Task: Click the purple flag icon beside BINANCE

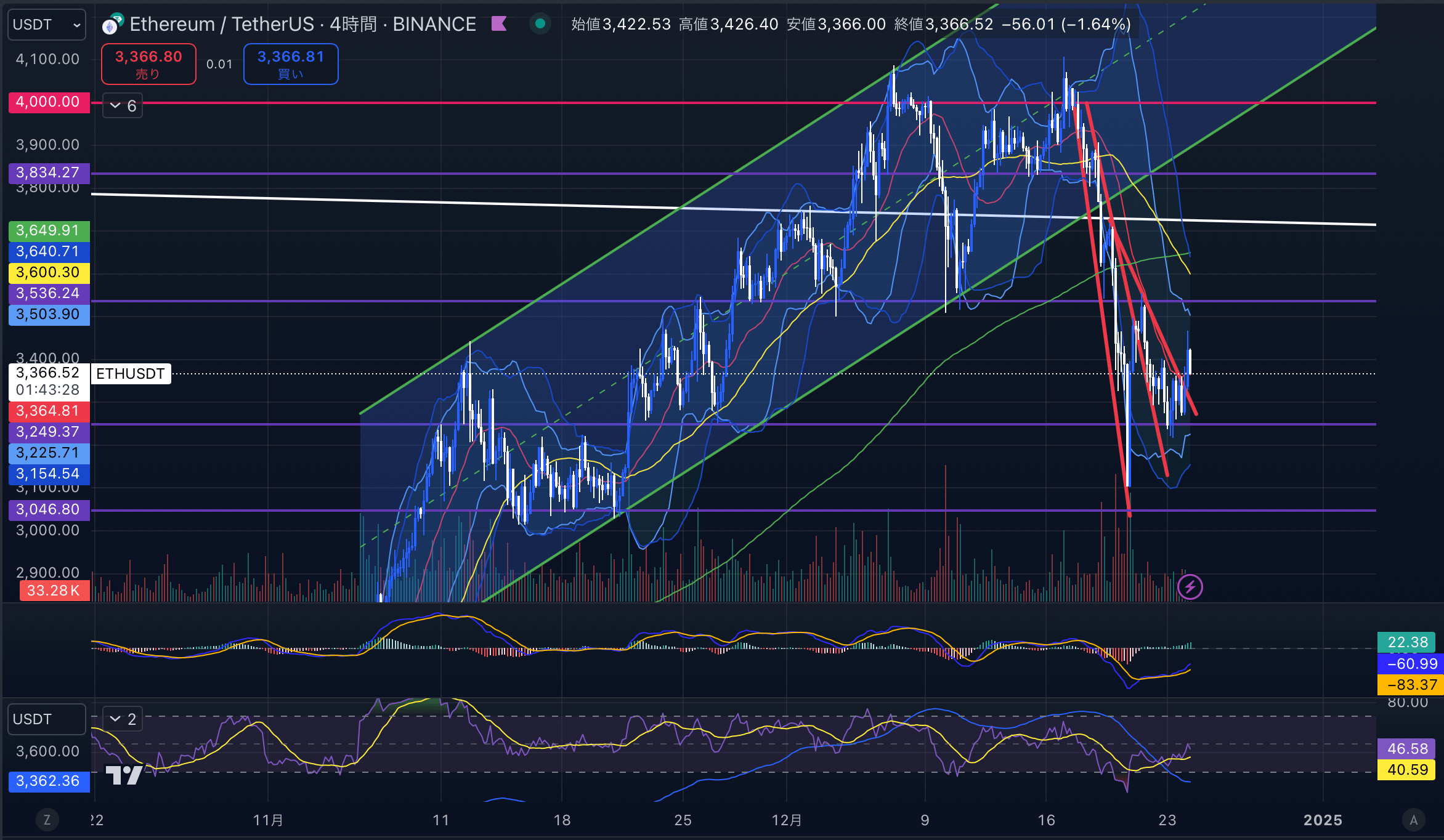Action: click(499, 24)
